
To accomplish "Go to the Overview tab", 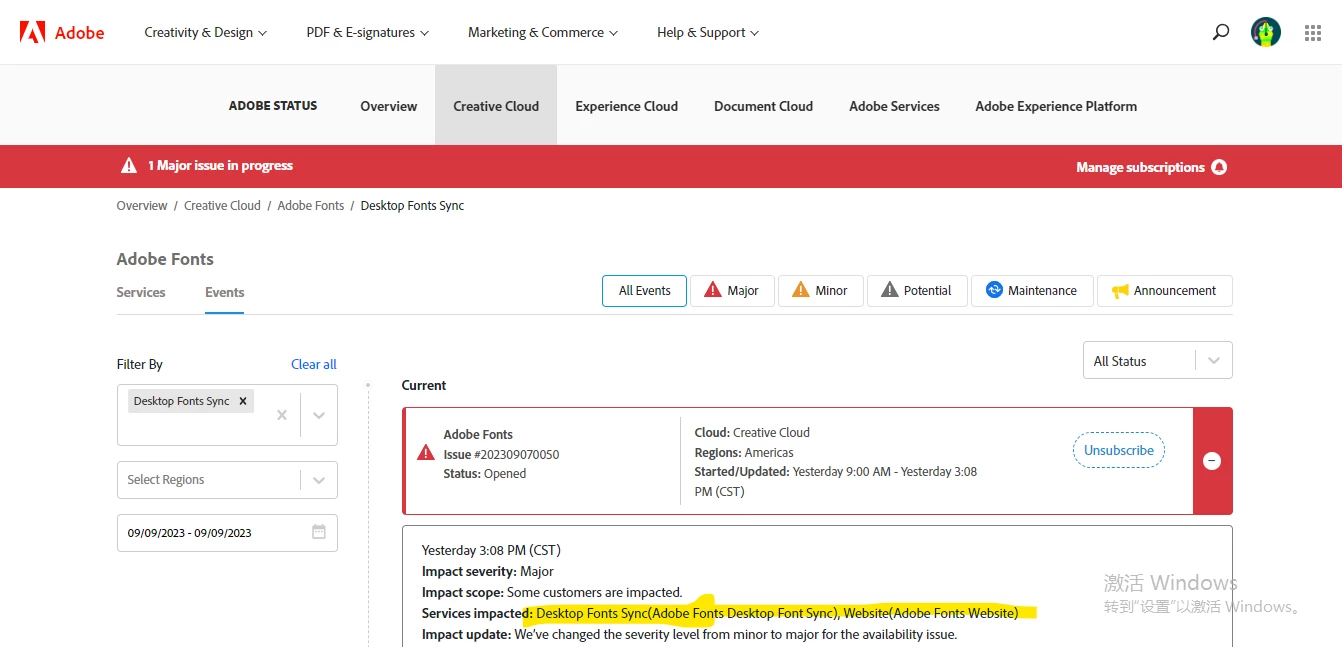I will pyautogui.click(x=389, y=106).
